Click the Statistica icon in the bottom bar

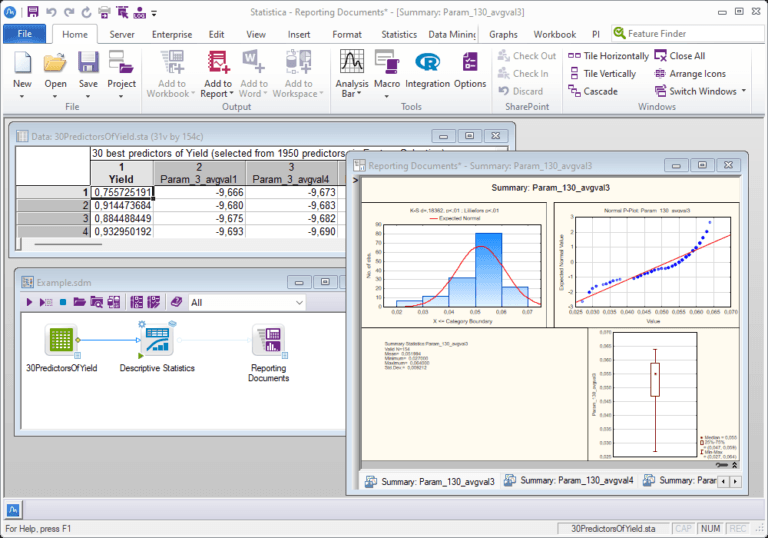[x=13, y=511]
